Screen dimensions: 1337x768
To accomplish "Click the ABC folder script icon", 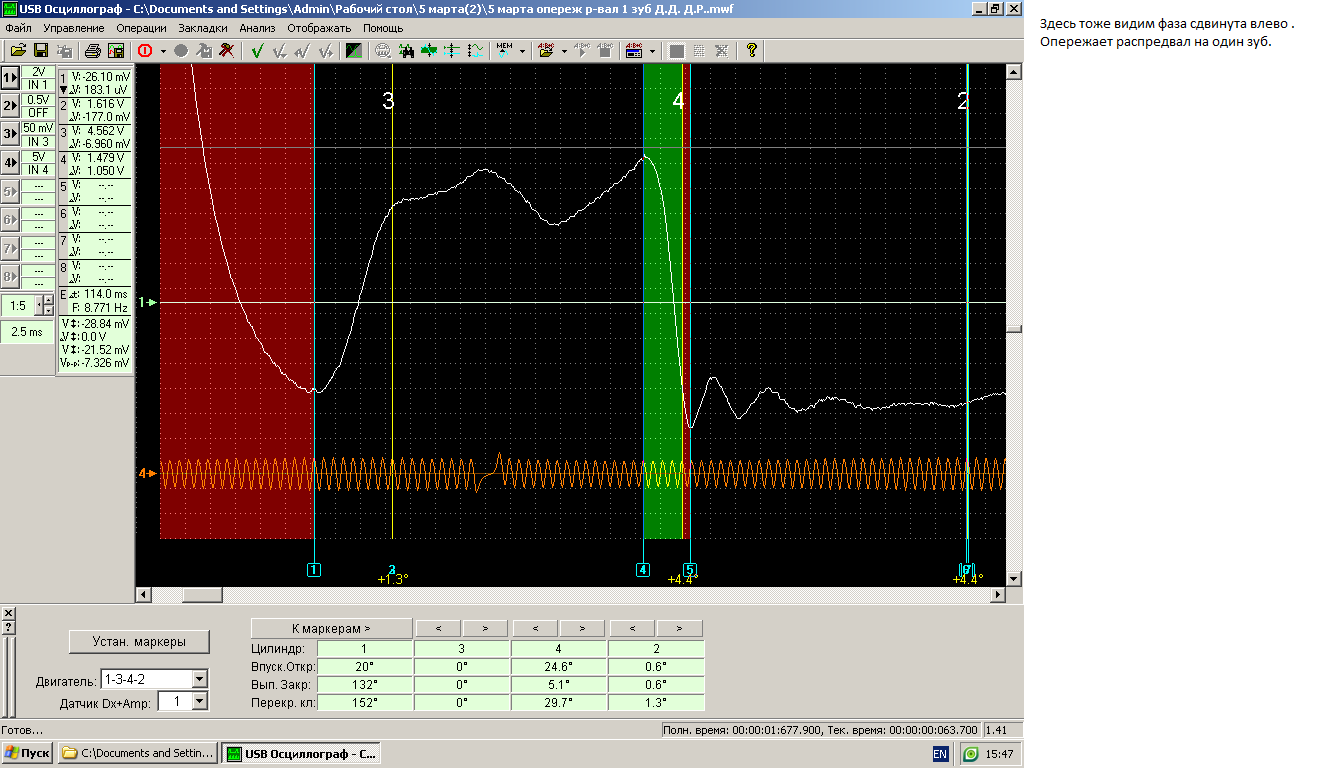I will point(545,50).
